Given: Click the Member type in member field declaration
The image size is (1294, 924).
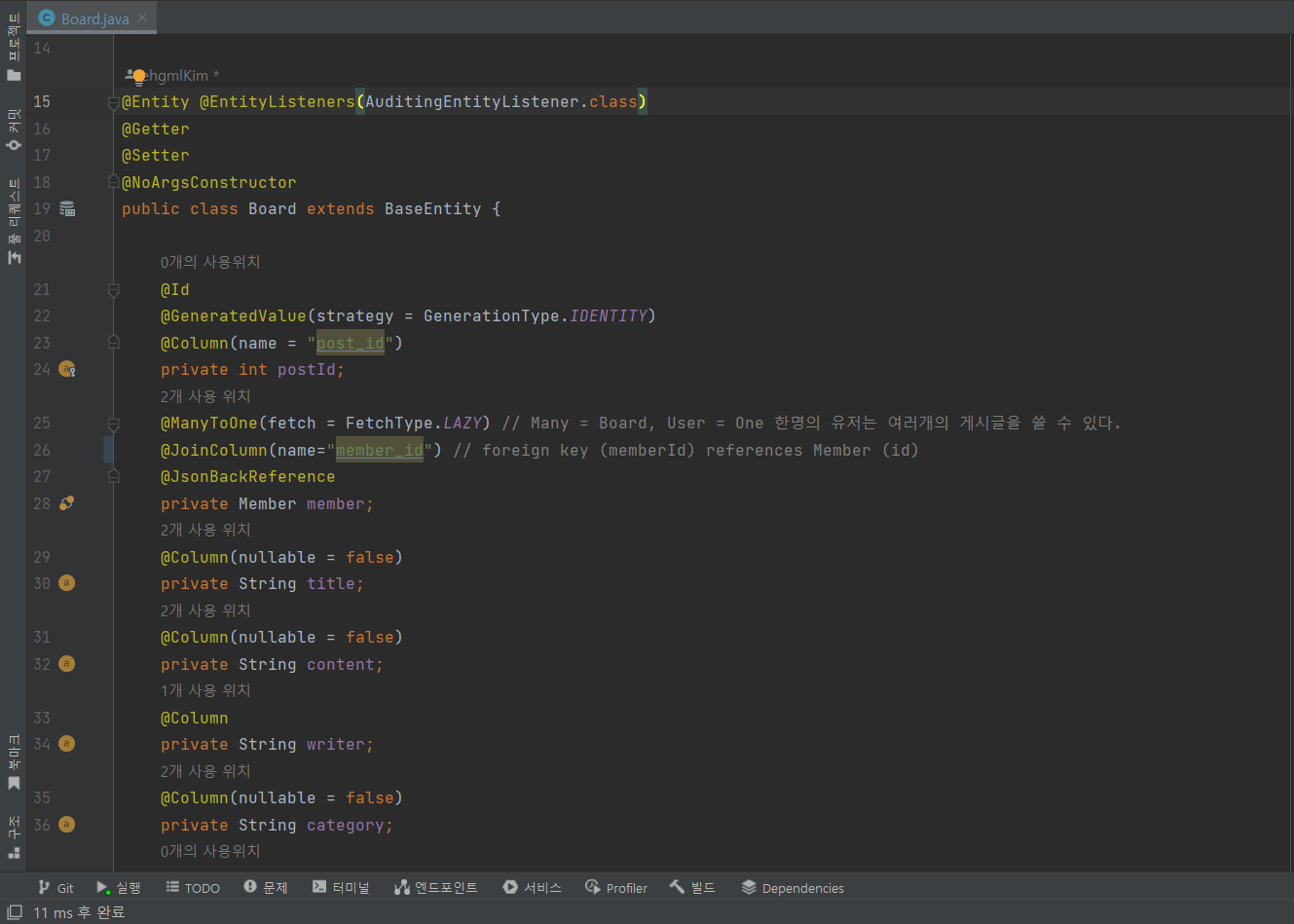Looking at the screenshot, I should pyautogui.click(x=268, y=503).
